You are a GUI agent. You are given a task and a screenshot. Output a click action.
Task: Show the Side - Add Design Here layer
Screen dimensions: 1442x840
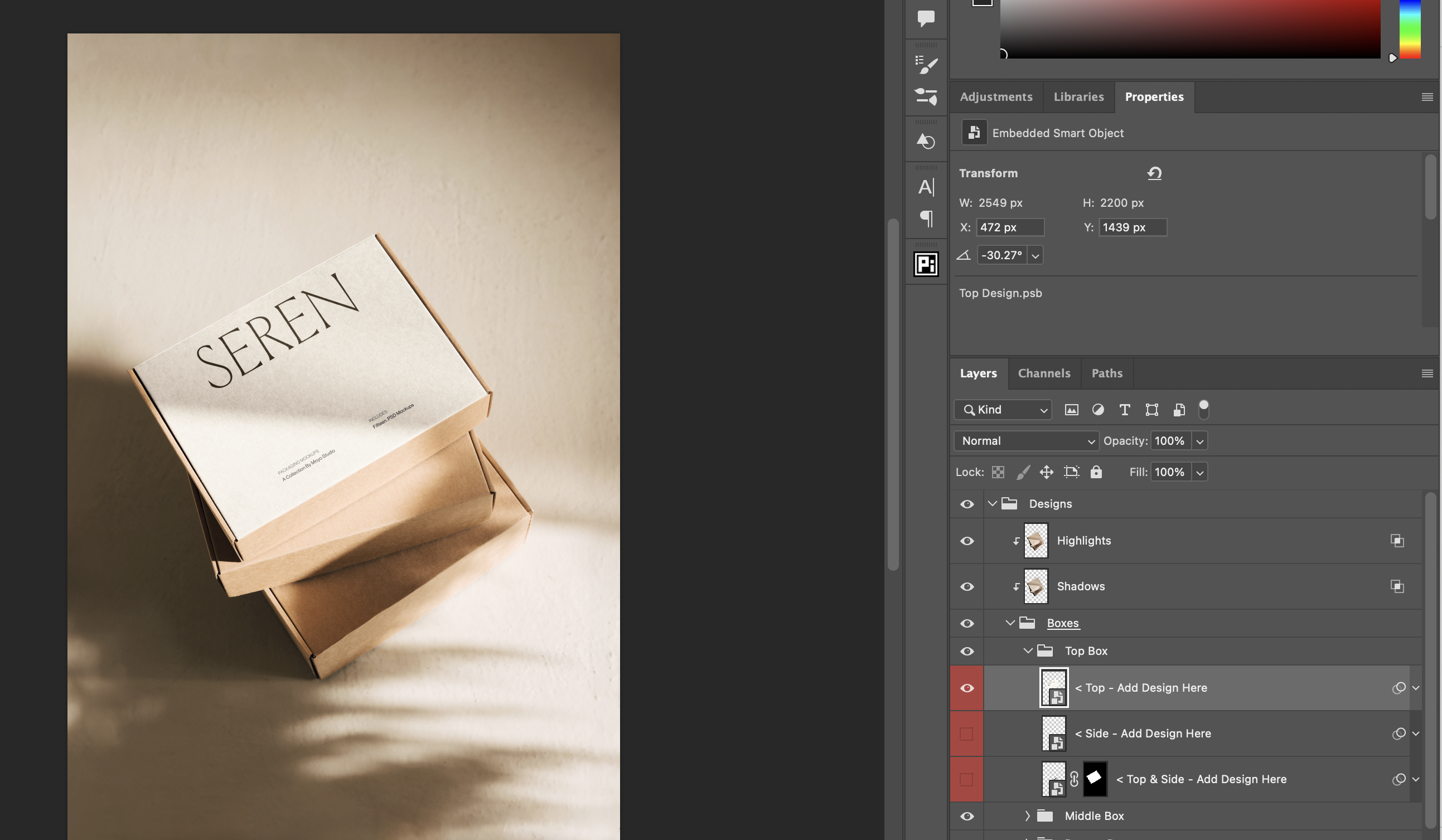pos(966,734)
